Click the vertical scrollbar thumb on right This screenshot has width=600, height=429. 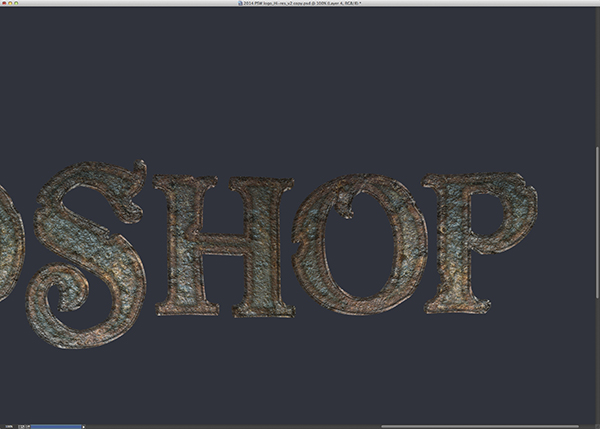point(598,222)
